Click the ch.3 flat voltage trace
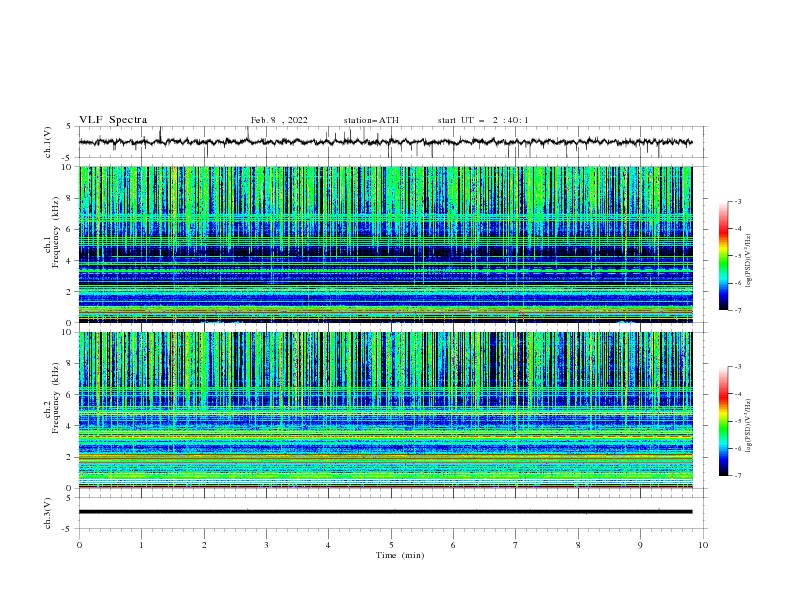Image resolution: width=792 pixels, height=612 pixels. [385, 512]
